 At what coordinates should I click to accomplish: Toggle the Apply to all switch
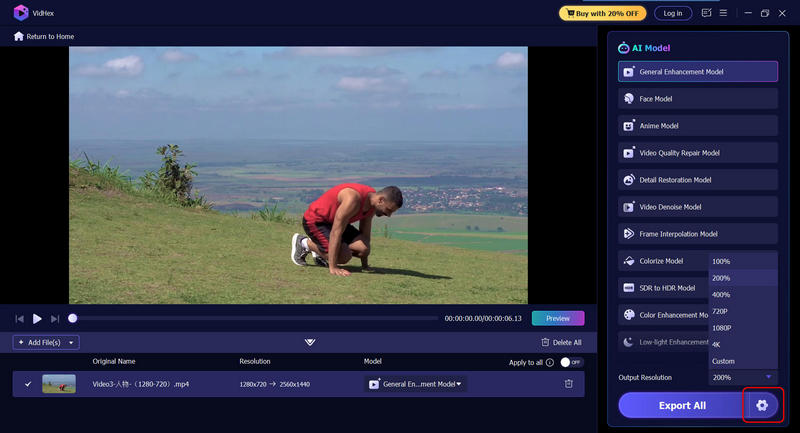coord(570,361)
